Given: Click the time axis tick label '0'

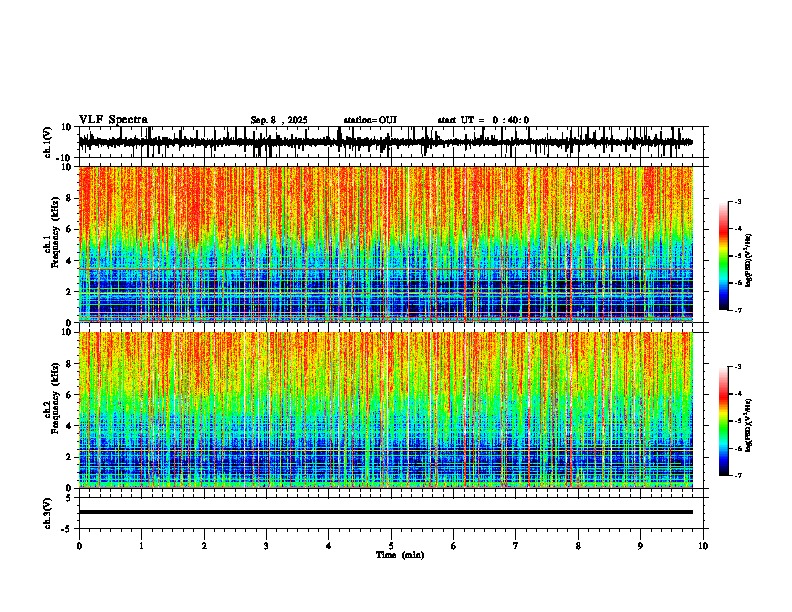Looking at the screenshot, I should coord(79,546).
